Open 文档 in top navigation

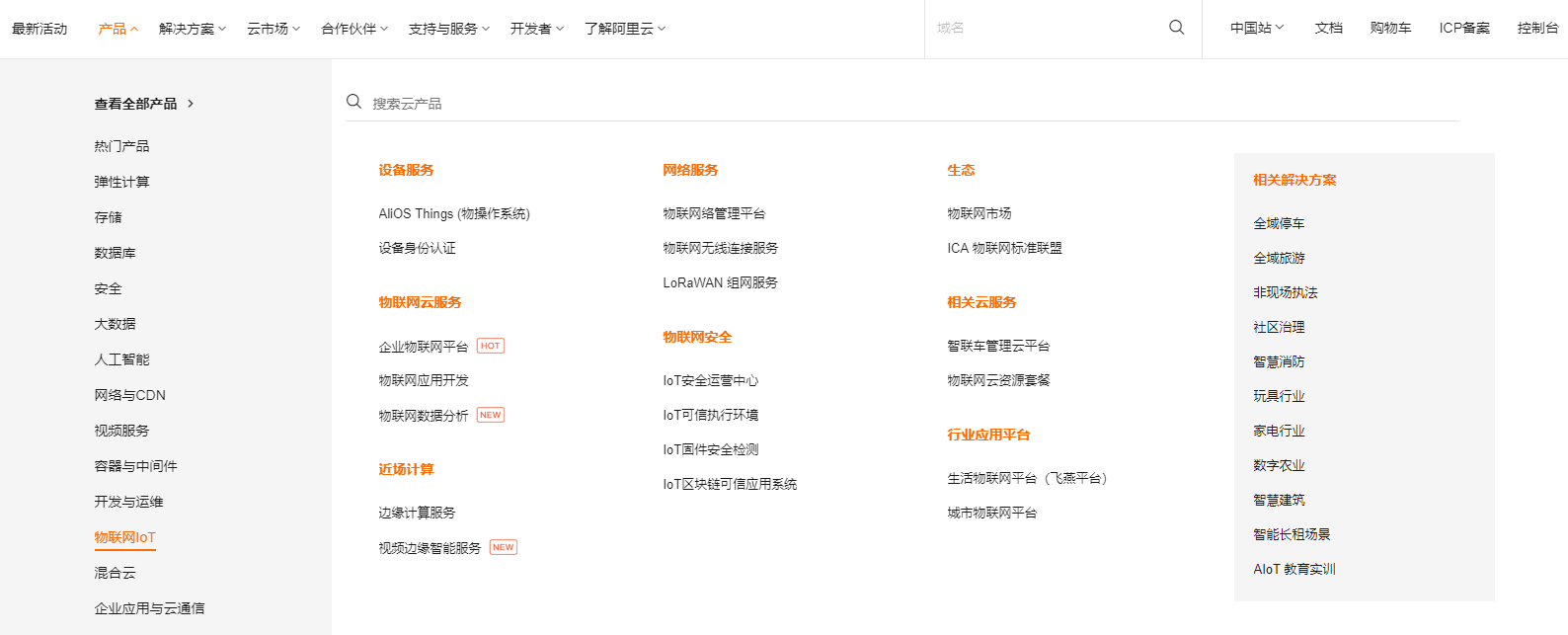tap(1329, 28)
